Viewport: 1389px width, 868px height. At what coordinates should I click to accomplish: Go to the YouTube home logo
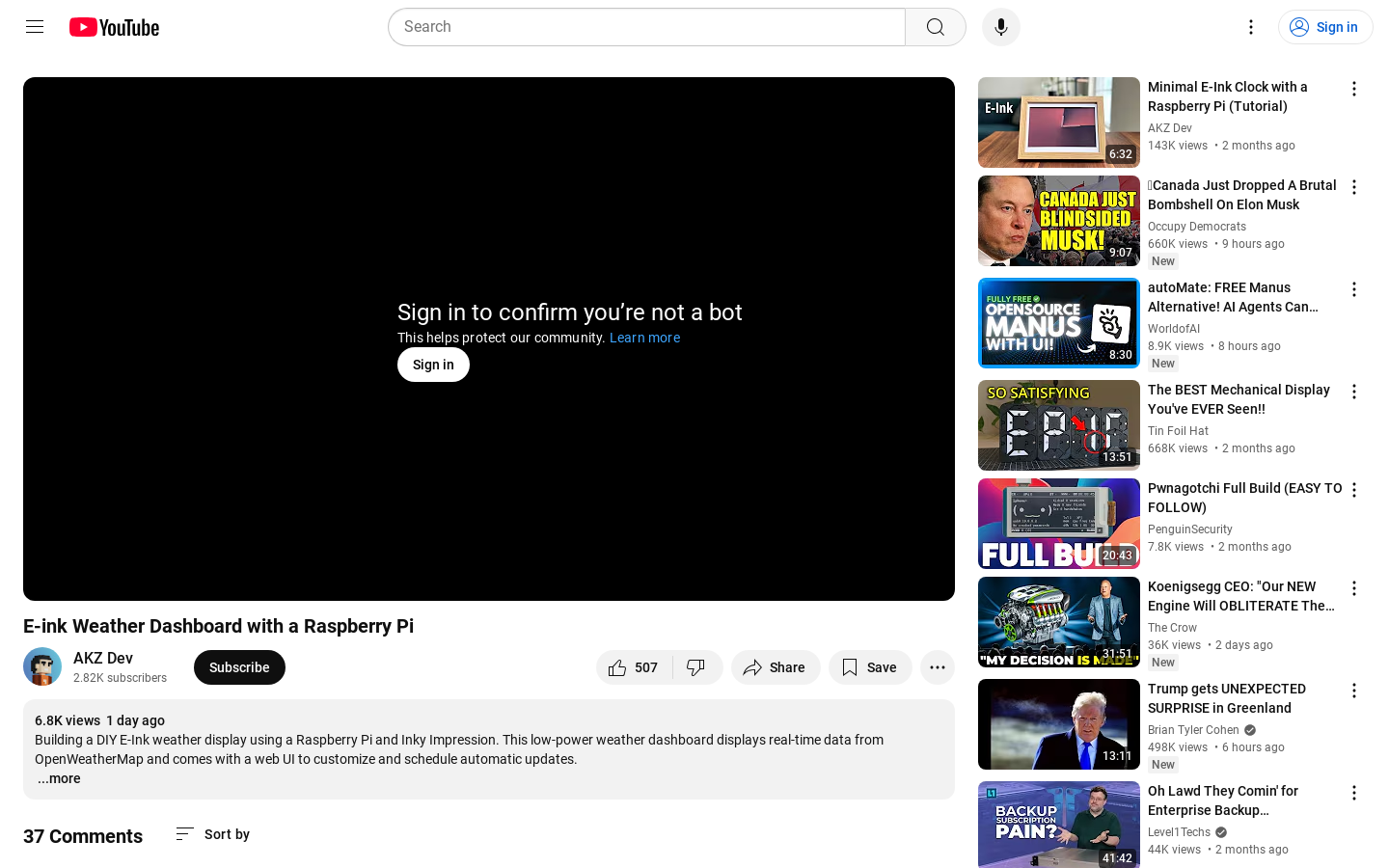click(114, 27)
